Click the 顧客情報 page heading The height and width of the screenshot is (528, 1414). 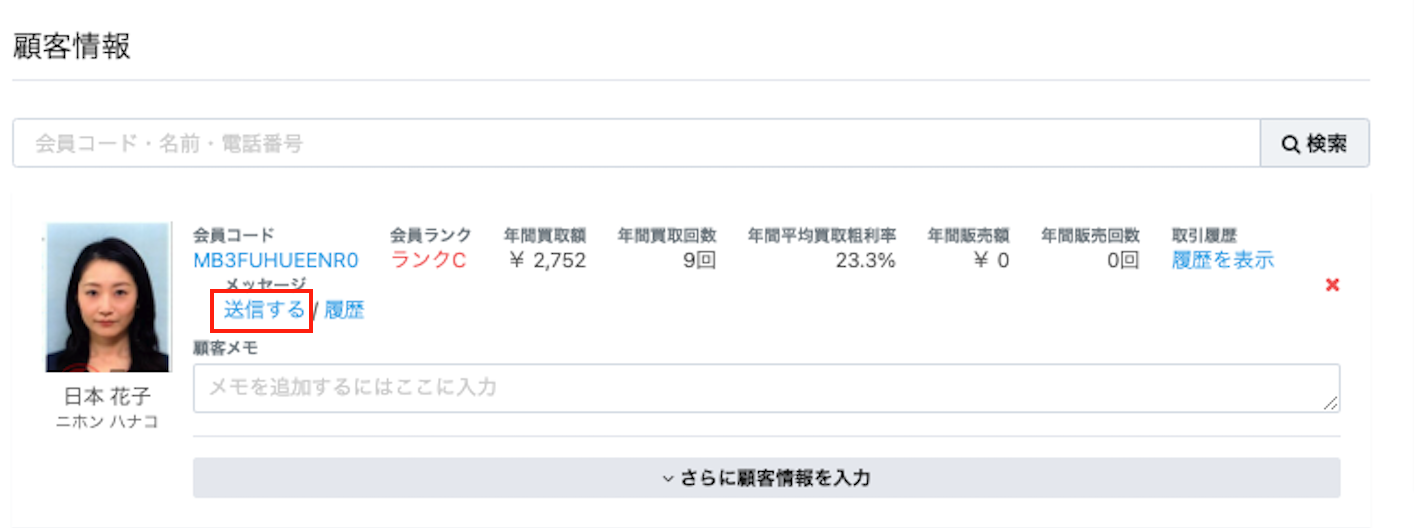tap(71, 46)
